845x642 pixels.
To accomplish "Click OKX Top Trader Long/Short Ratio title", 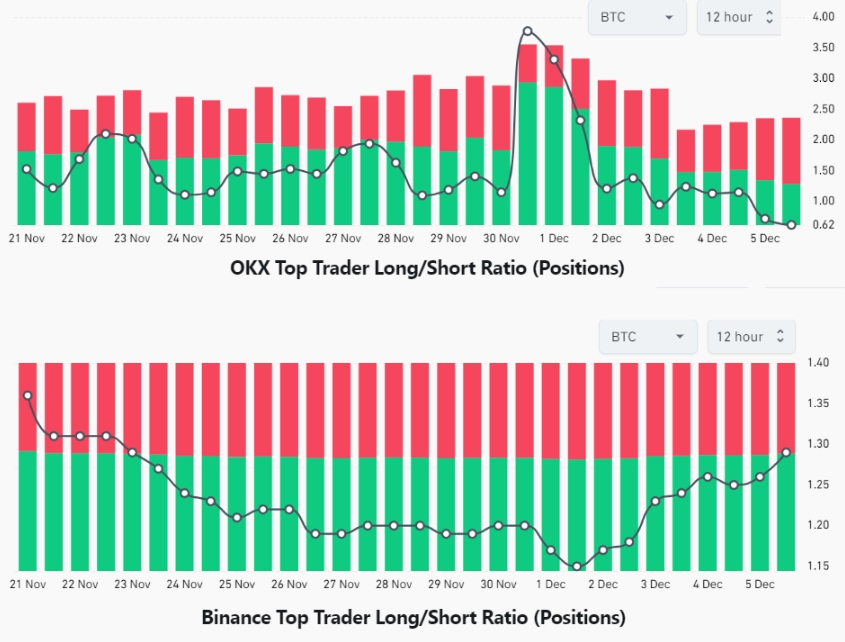I will [x=427, y=268].
